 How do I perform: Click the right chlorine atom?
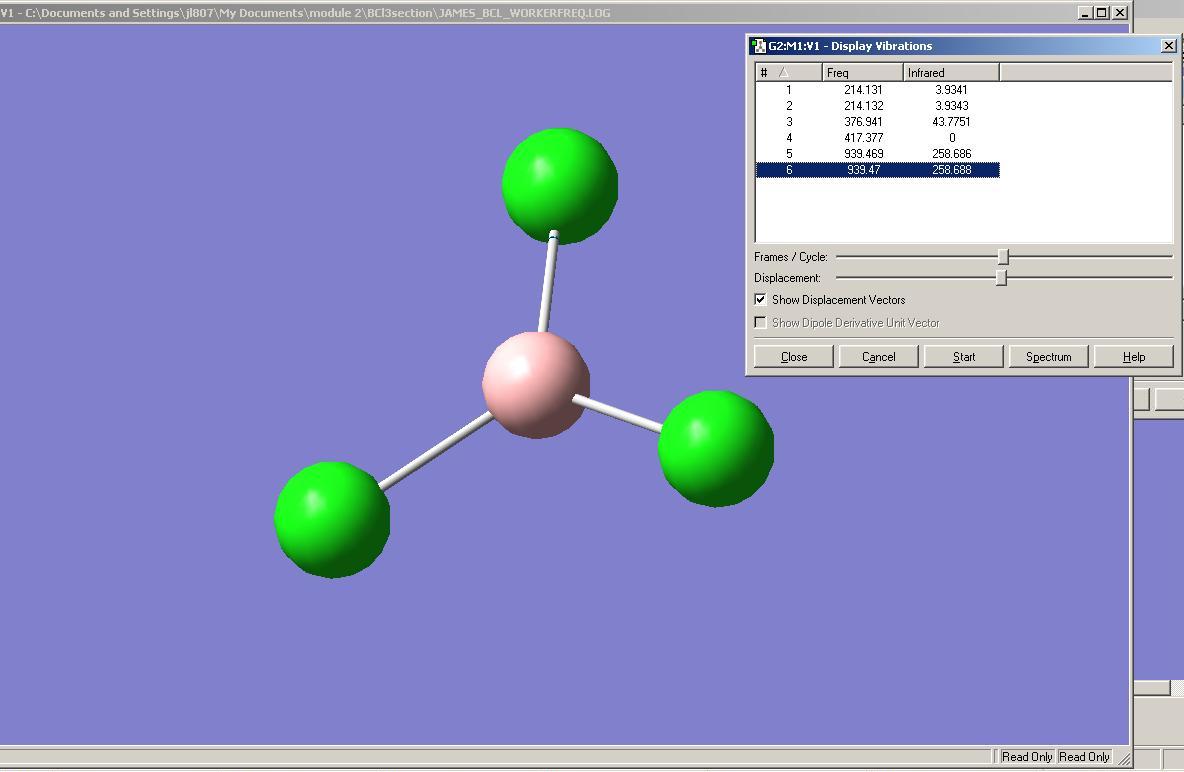pyautogui.click(x=716, y=448)
